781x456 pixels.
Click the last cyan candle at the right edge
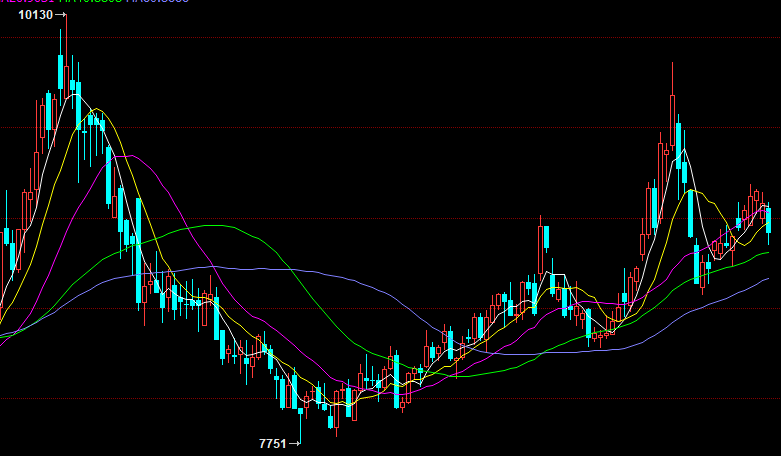tap(768, 220)
